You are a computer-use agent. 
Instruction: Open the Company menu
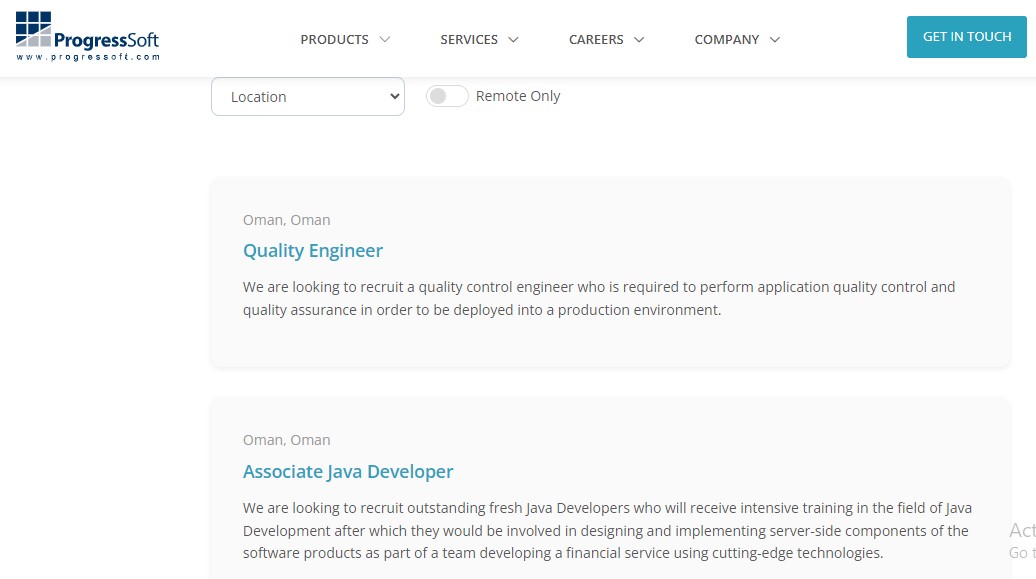tap(727, 40)
